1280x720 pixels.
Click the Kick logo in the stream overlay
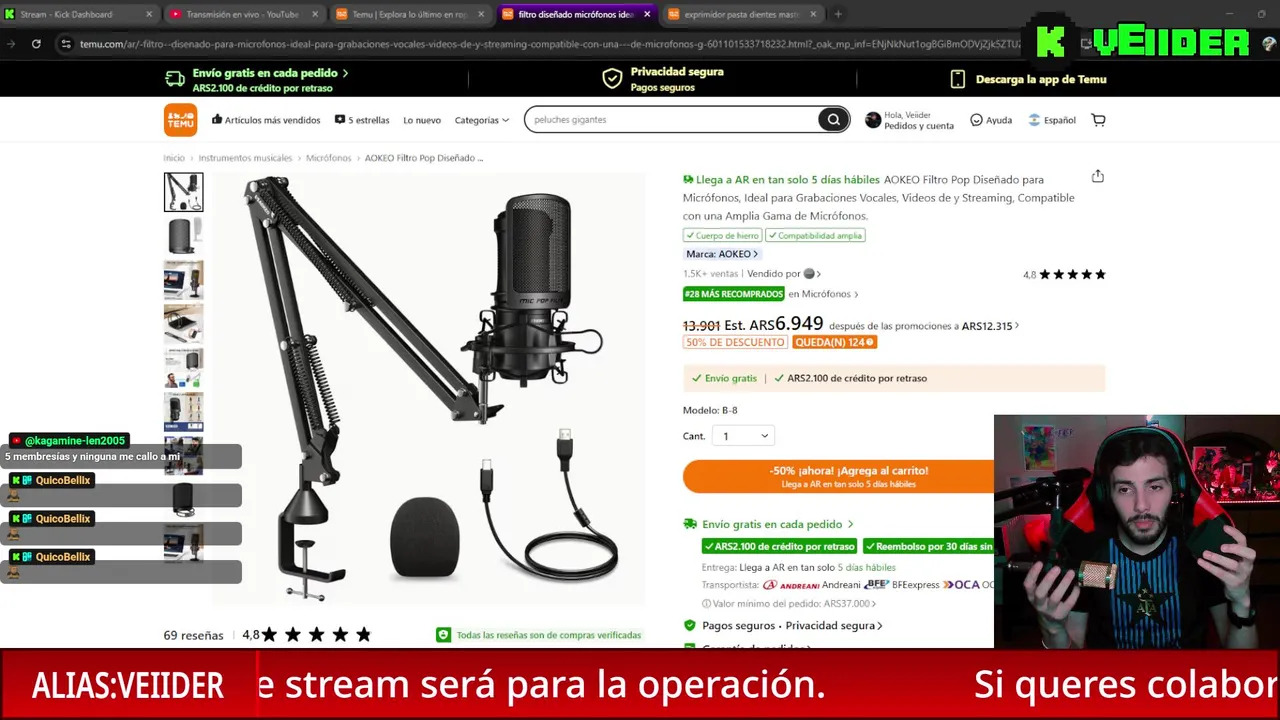point(1050,41)
